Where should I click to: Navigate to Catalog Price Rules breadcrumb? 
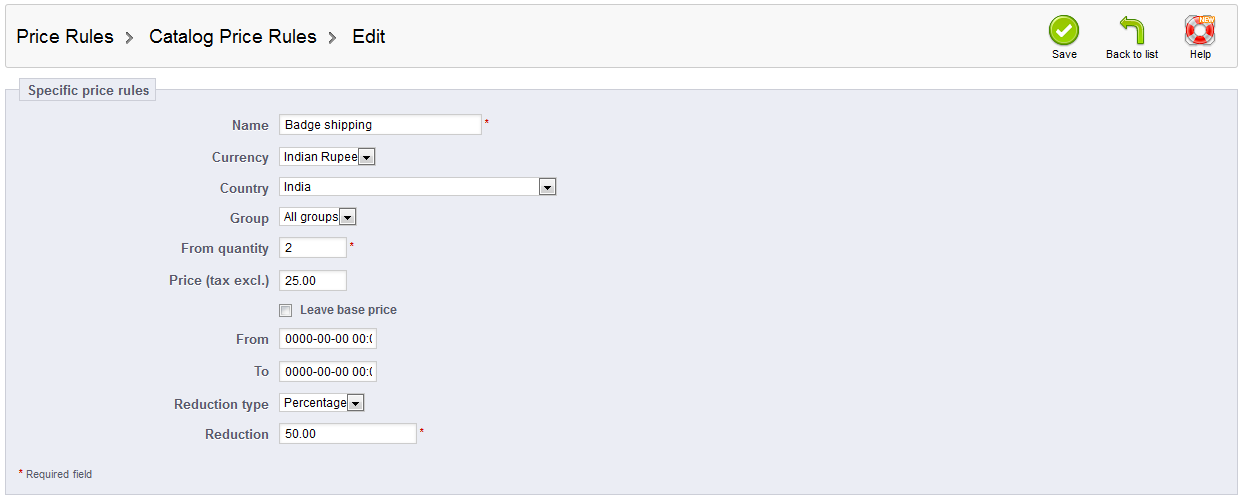pyautogui.click(x=233, y=37)
